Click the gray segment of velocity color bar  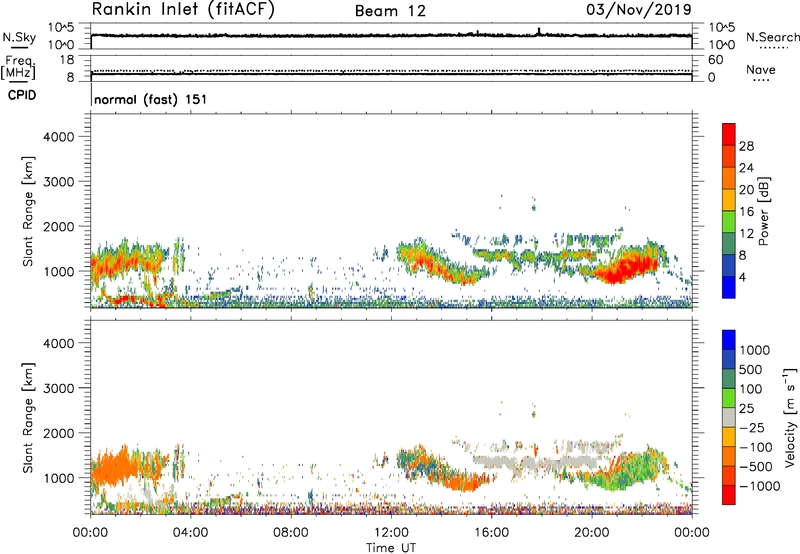[729, 418]
